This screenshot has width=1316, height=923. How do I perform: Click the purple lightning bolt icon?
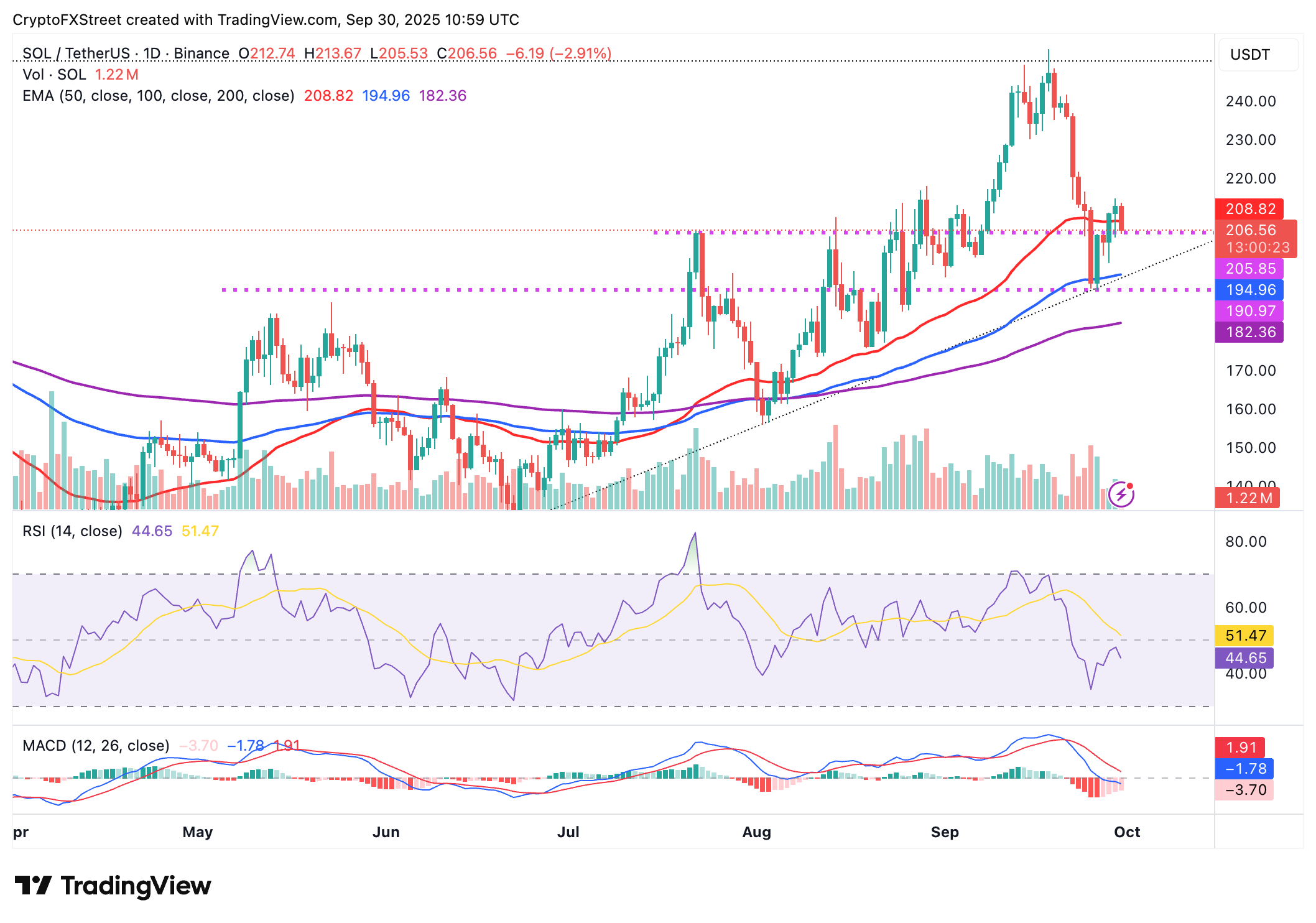[x=1121, y=495]
